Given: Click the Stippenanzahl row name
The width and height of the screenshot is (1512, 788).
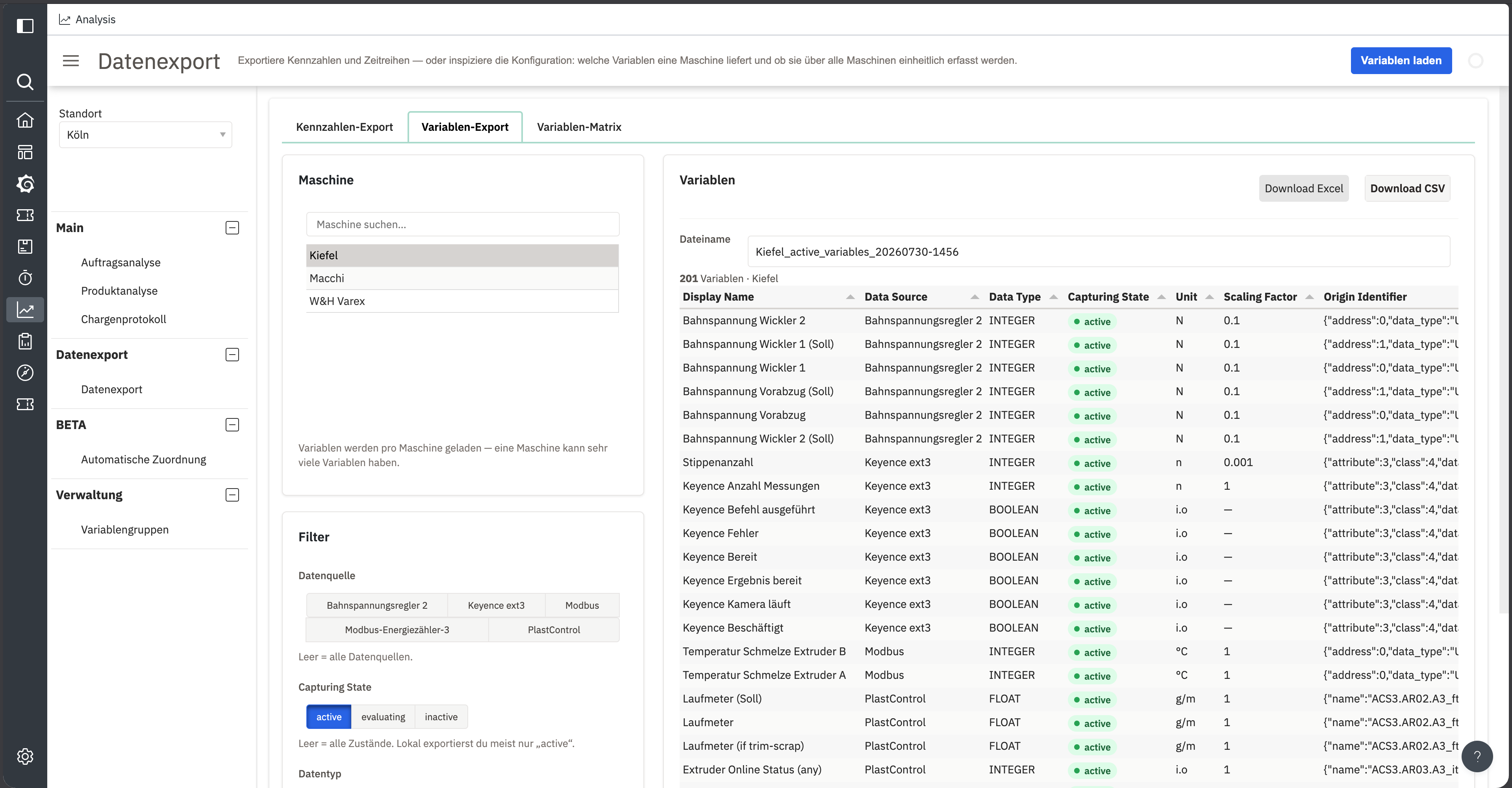Looking at the screenshot, I should tap(717, 462).
